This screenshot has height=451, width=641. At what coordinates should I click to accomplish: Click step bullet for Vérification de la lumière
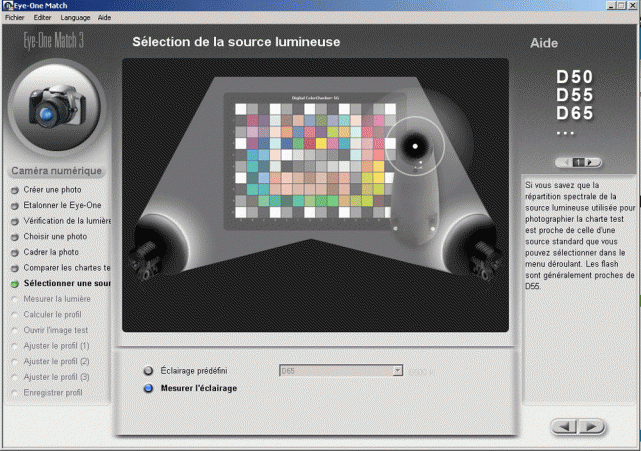(x=15, y=221)
